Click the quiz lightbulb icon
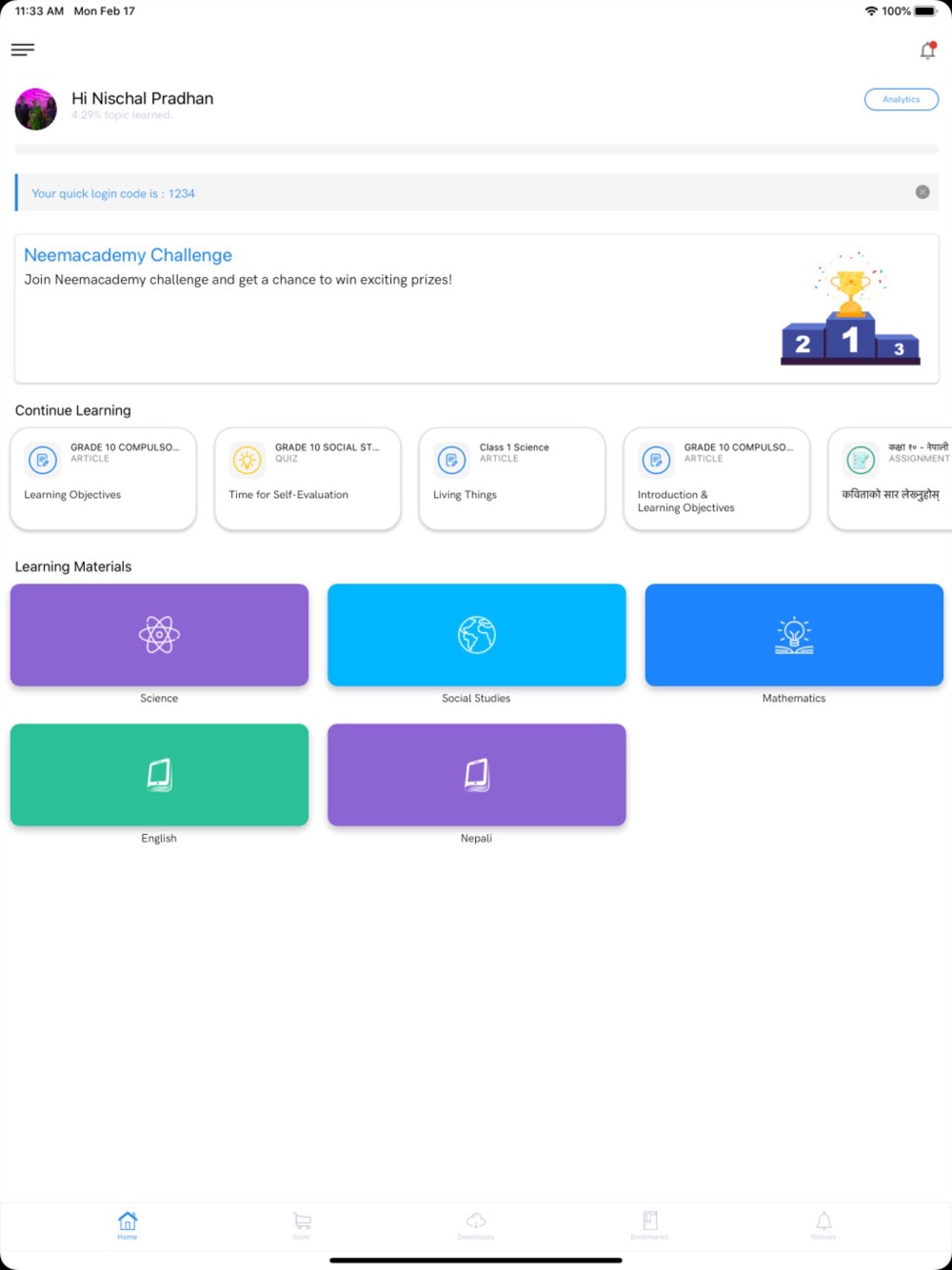The height and width of the screenshot is (1270, 952). (248, 460)
